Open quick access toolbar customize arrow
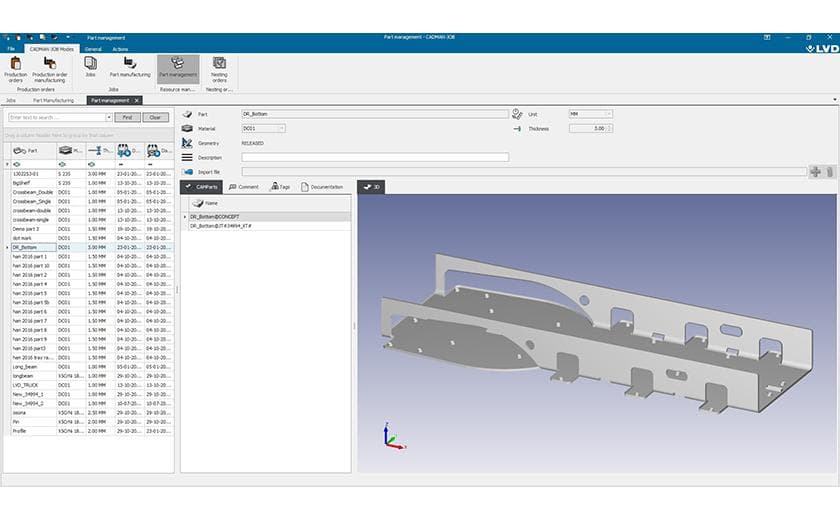The image size is (840, 520). (68, 37)
